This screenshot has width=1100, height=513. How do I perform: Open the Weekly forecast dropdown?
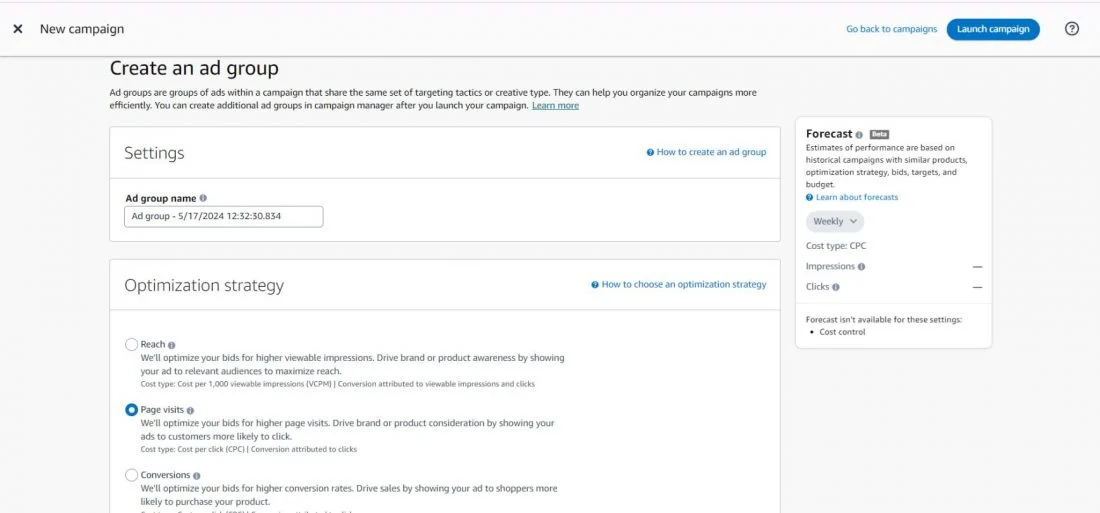(834, 222)
